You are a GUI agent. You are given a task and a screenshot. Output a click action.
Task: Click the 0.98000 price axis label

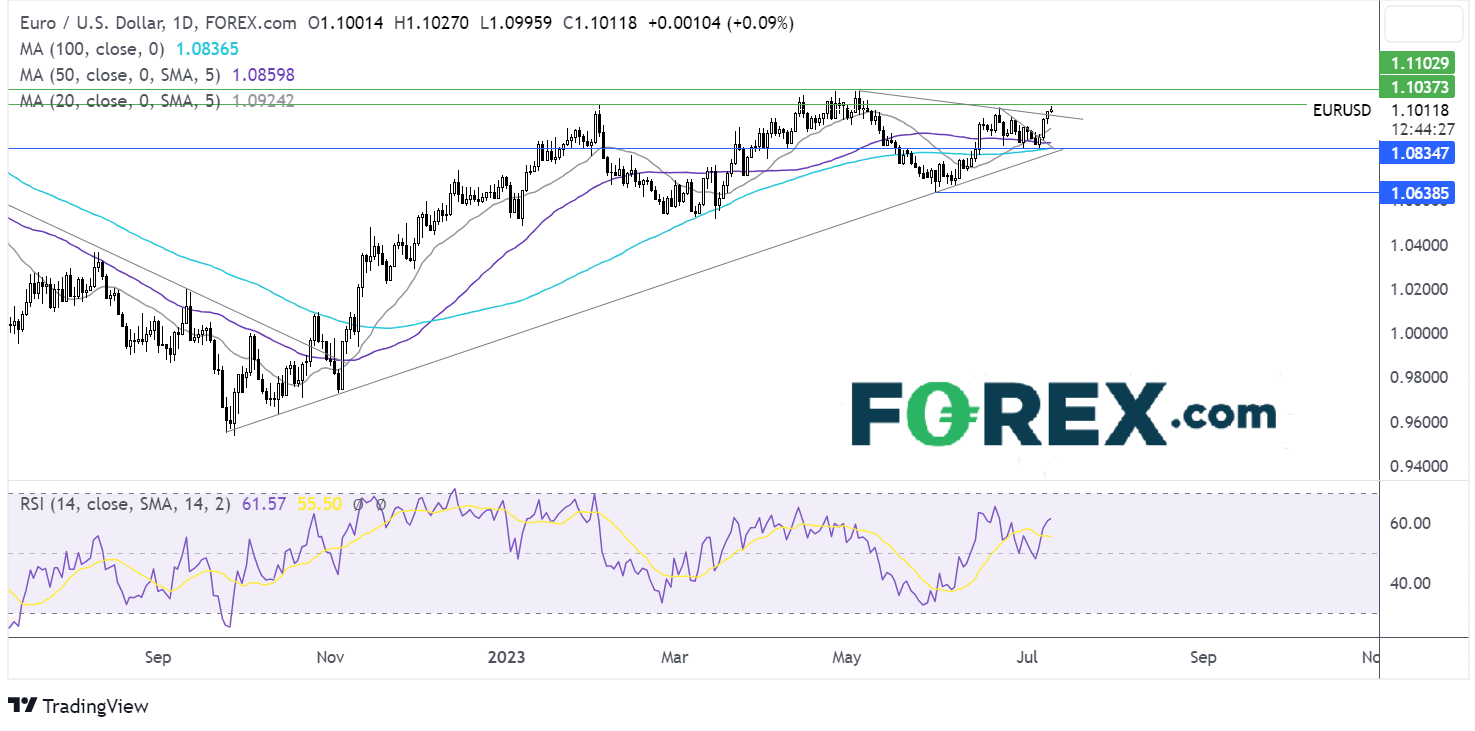(1417, 377)
